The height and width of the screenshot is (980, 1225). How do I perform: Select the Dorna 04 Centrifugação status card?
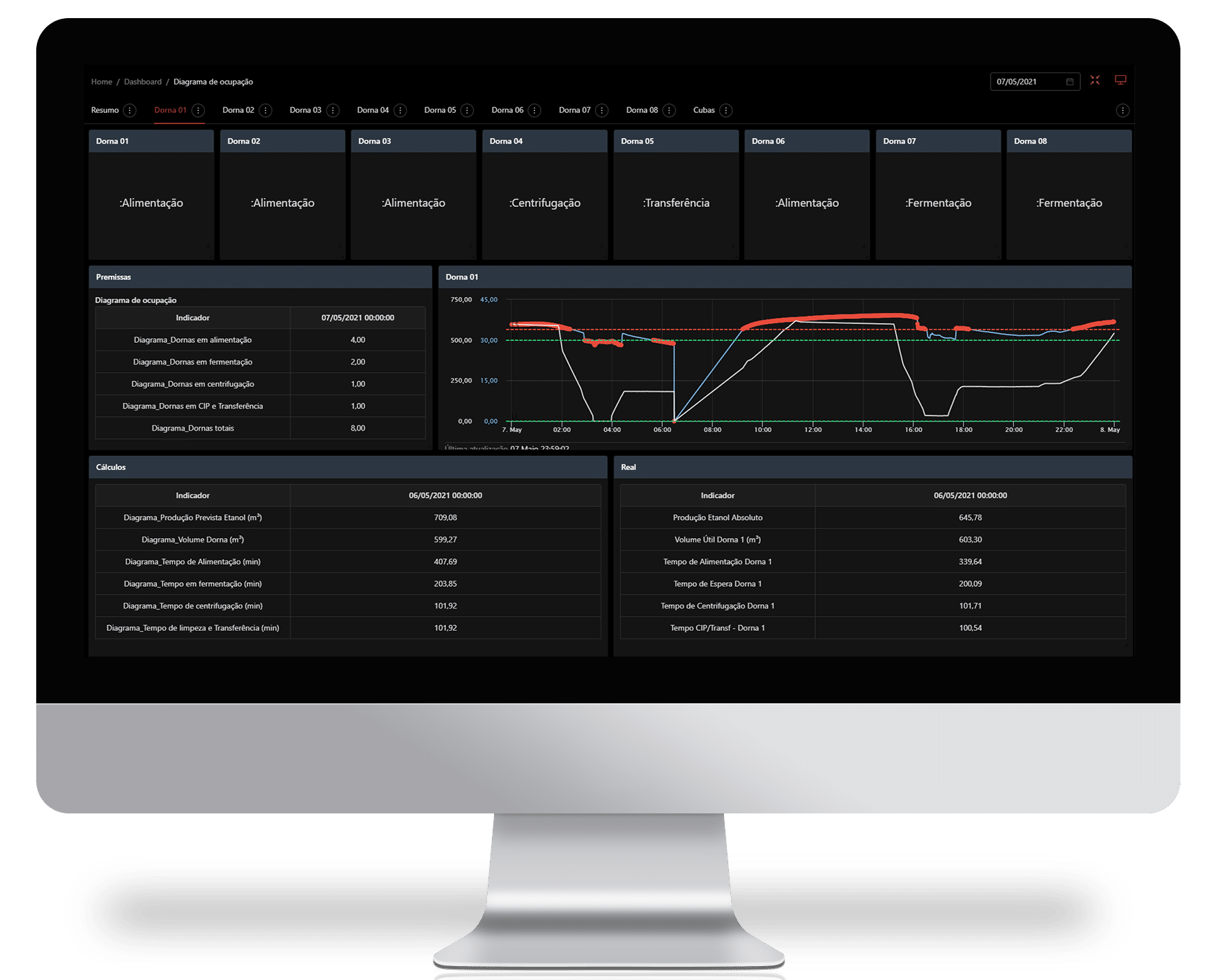pos(545,195)
